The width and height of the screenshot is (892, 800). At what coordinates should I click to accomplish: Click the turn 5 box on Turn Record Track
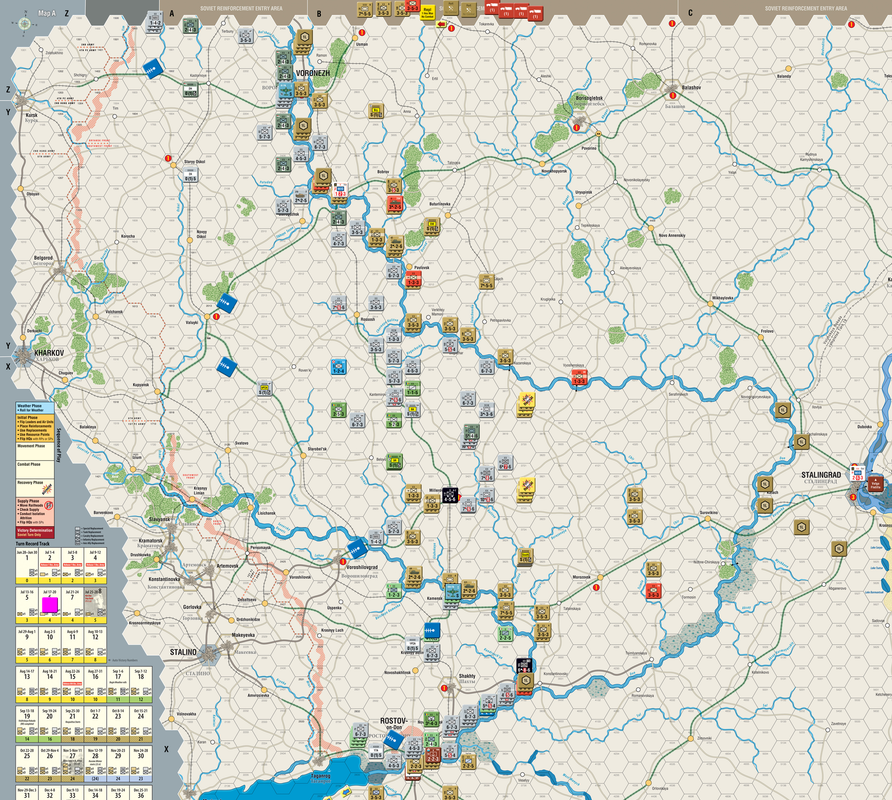click(x=27, y=605)
